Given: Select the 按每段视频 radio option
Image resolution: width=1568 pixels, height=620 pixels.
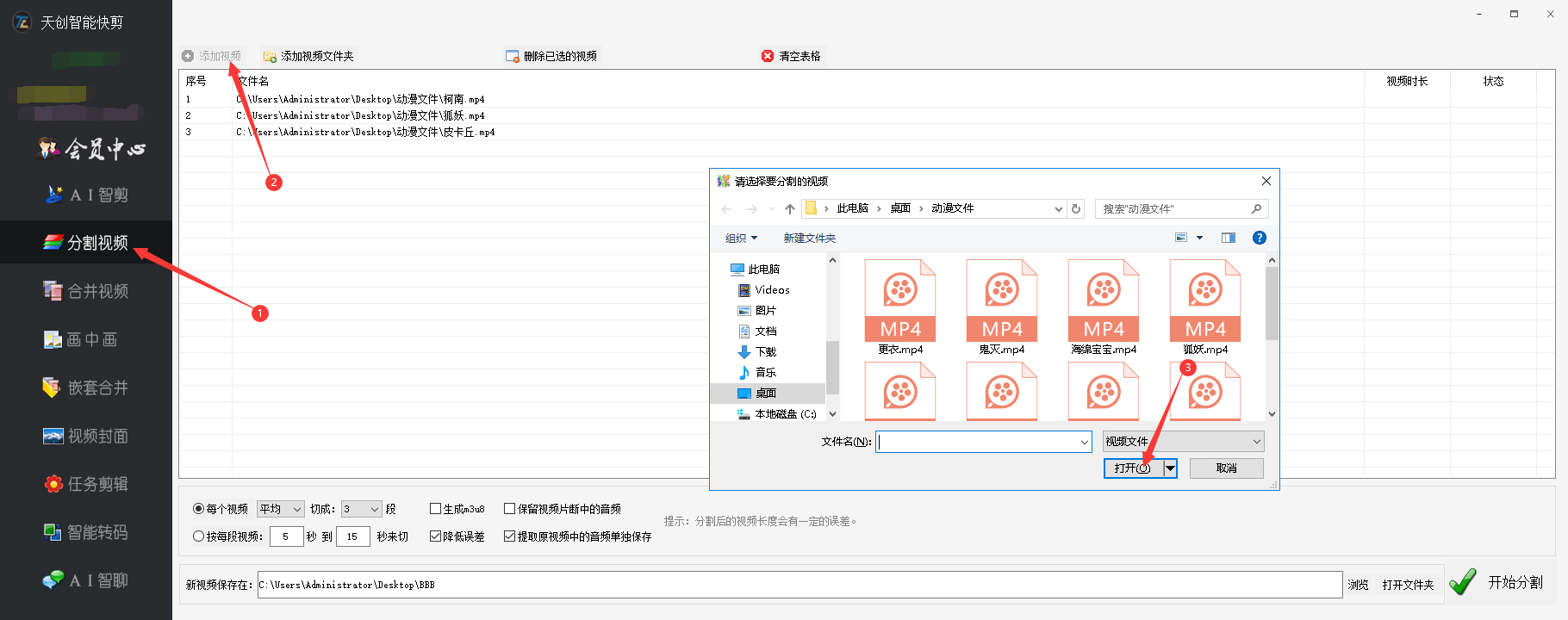Looking at the screenshot, I should 227,536.
